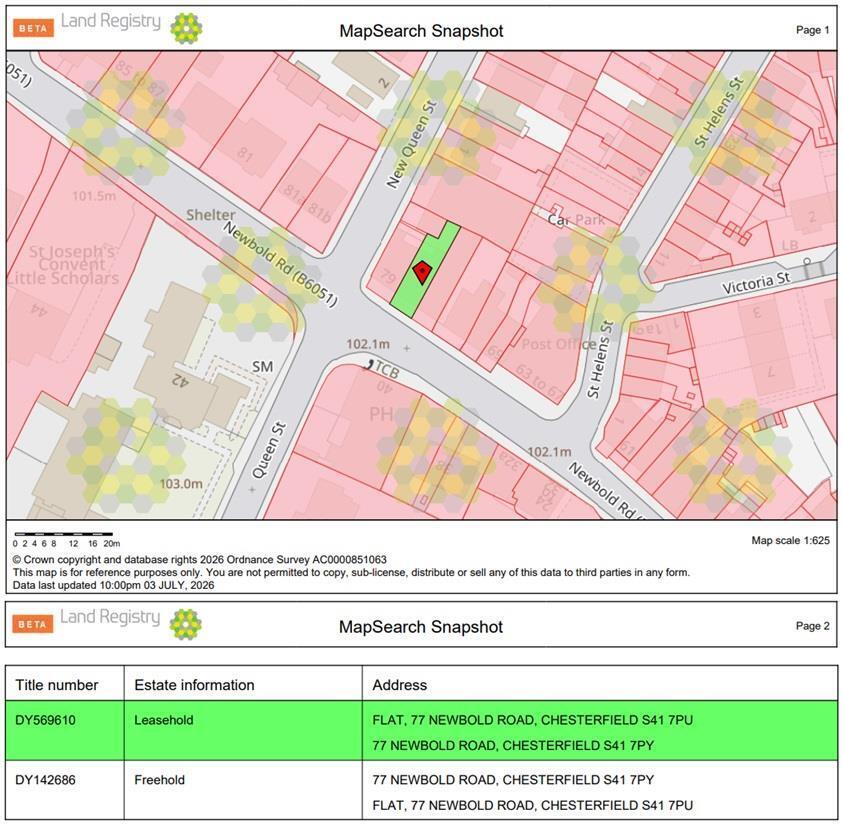Click the 'Shelter' map label
Screen dimensions: 843x827
(x=211, y=215)
